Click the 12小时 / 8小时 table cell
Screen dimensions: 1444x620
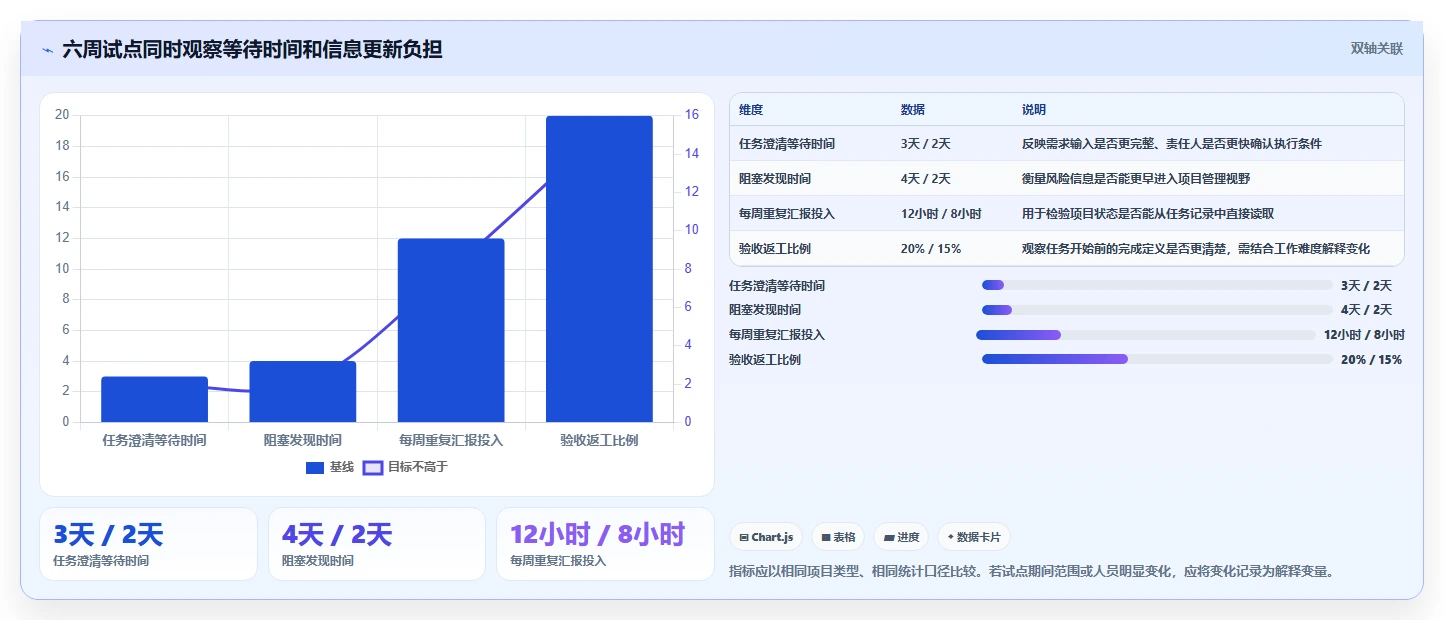click(x=941, y=214)
